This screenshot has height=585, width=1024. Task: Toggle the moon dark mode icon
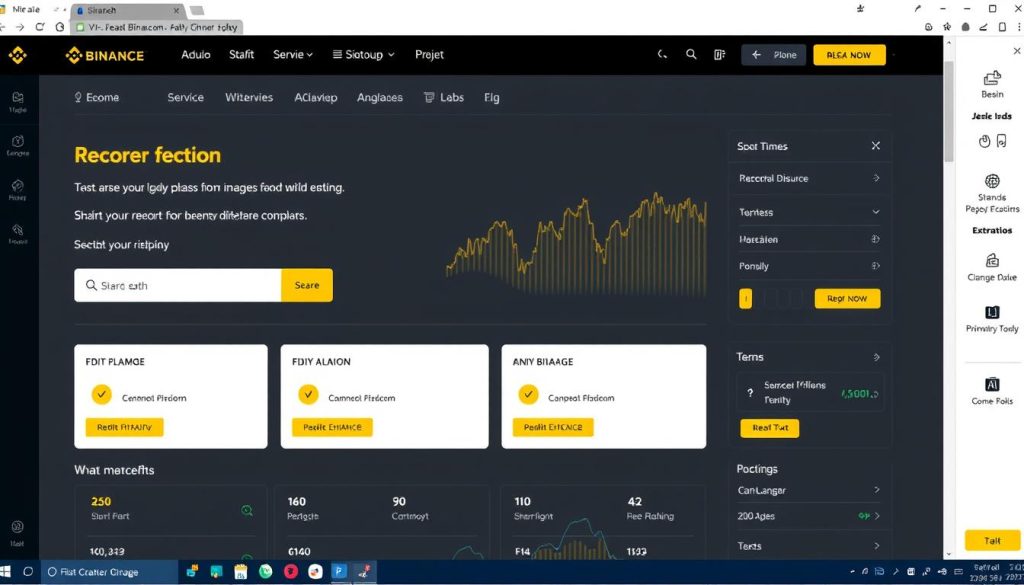662,55
